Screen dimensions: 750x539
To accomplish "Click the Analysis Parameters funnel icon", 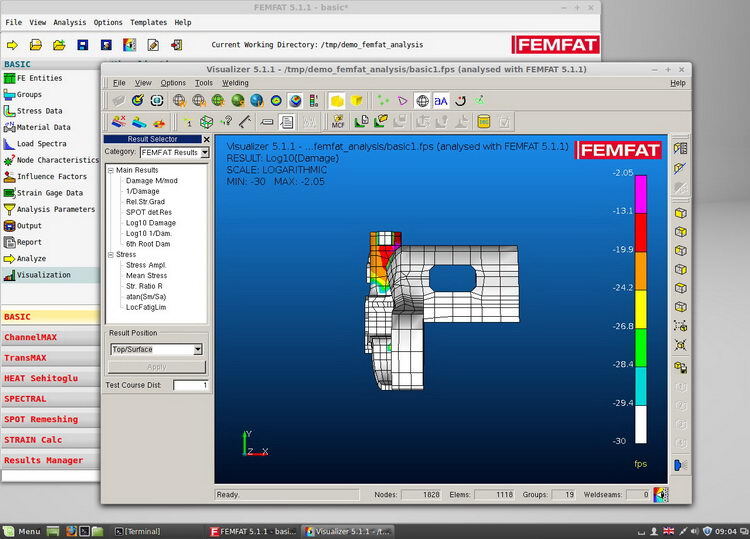I will pos(9,210).
